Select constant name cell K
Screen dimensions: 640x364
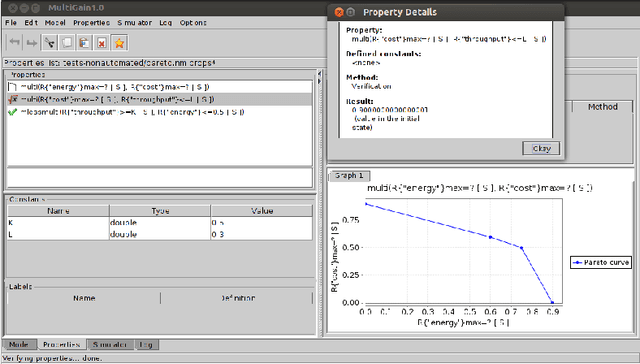click(x=58, y=222)
